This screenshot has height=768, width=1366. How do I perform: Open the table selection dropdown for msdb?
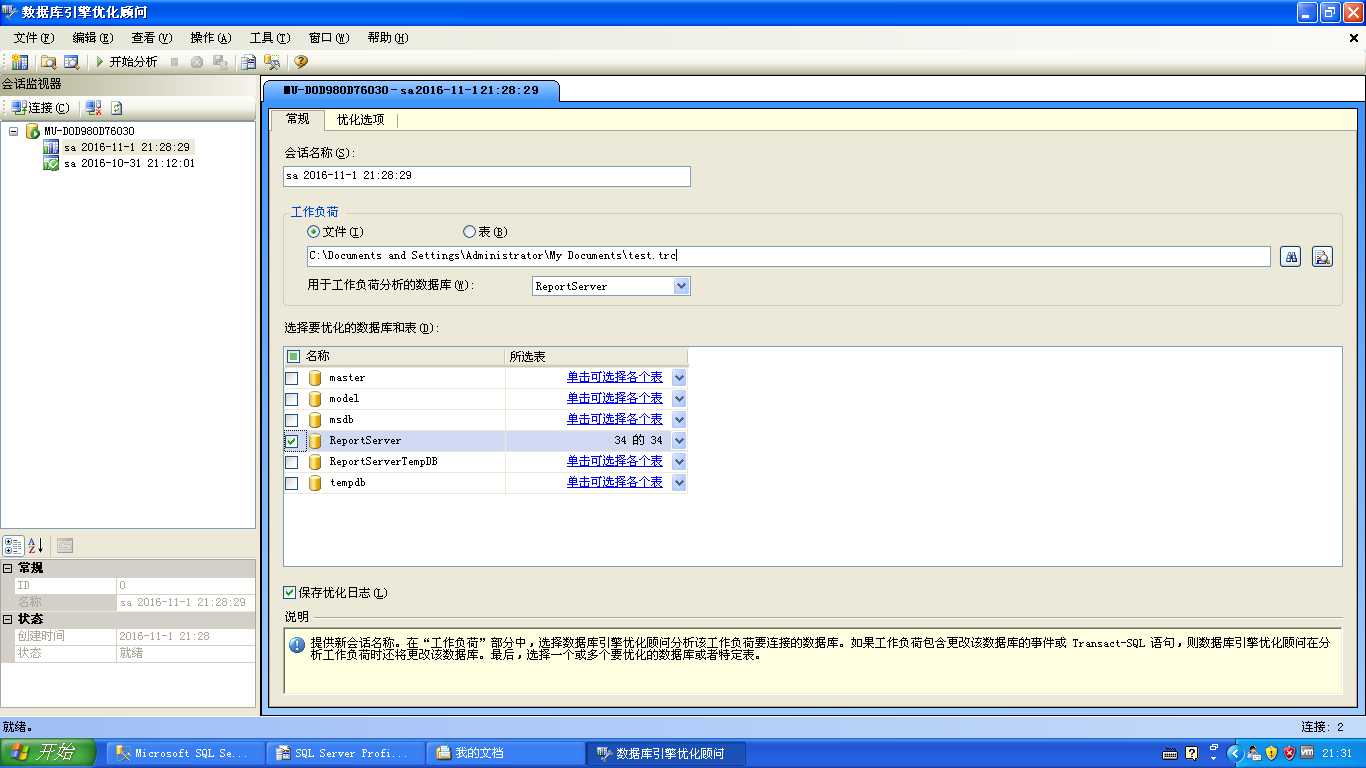click(x=679, y=420)
